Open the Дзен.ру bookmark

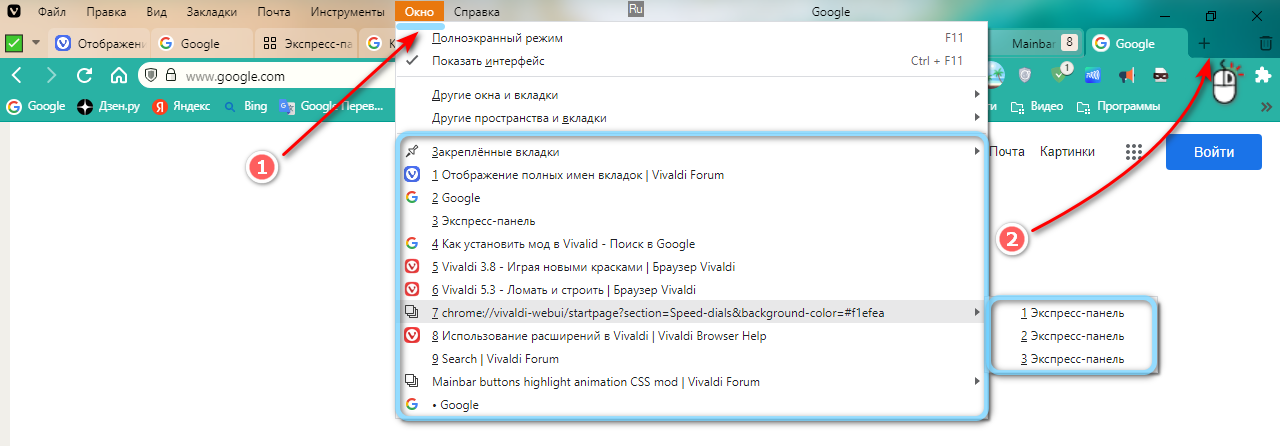[x=109, y=106]
